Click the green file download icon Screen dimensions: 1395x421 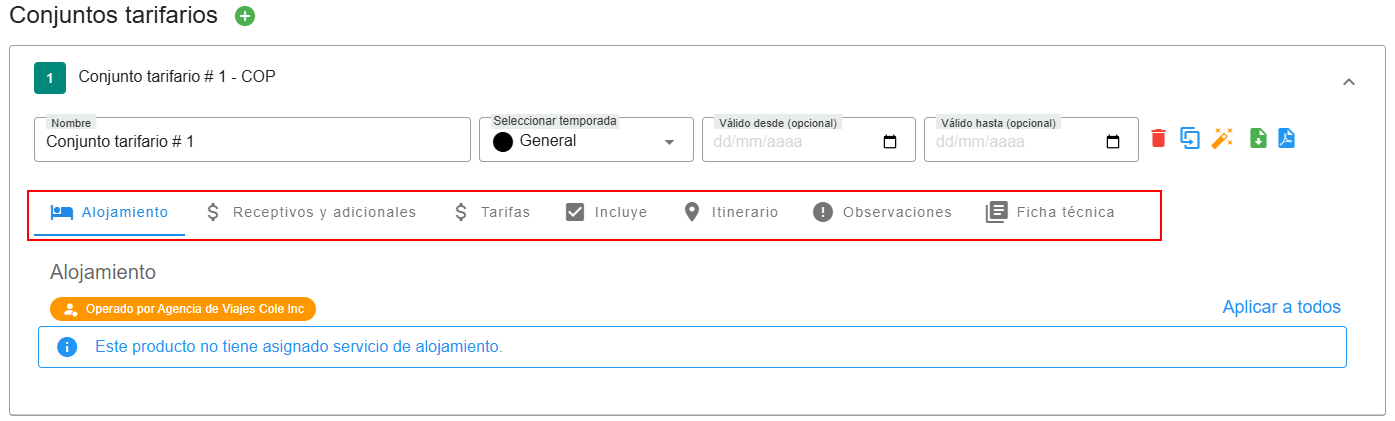[1258, 138]
